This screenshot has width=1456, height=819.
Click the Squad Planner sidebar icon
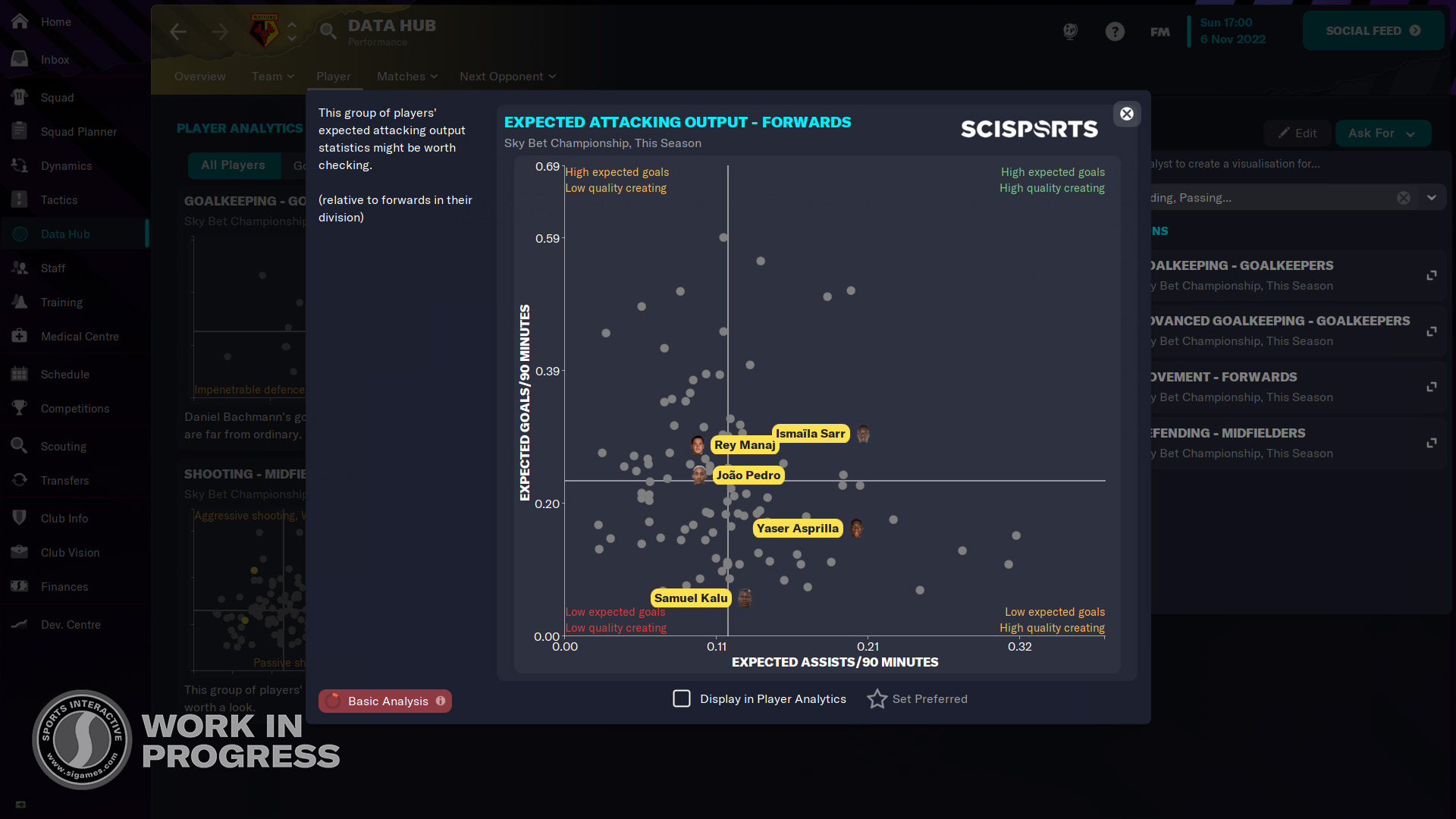(x=19, y=130)
